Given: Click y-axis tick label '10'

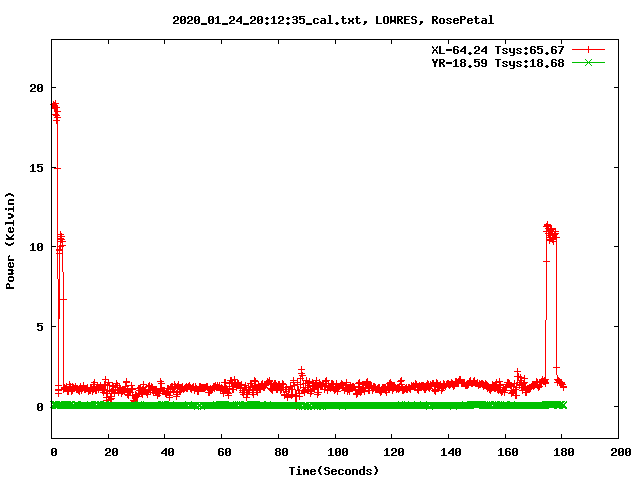Looking at the screenshot, I should [36, 247].
